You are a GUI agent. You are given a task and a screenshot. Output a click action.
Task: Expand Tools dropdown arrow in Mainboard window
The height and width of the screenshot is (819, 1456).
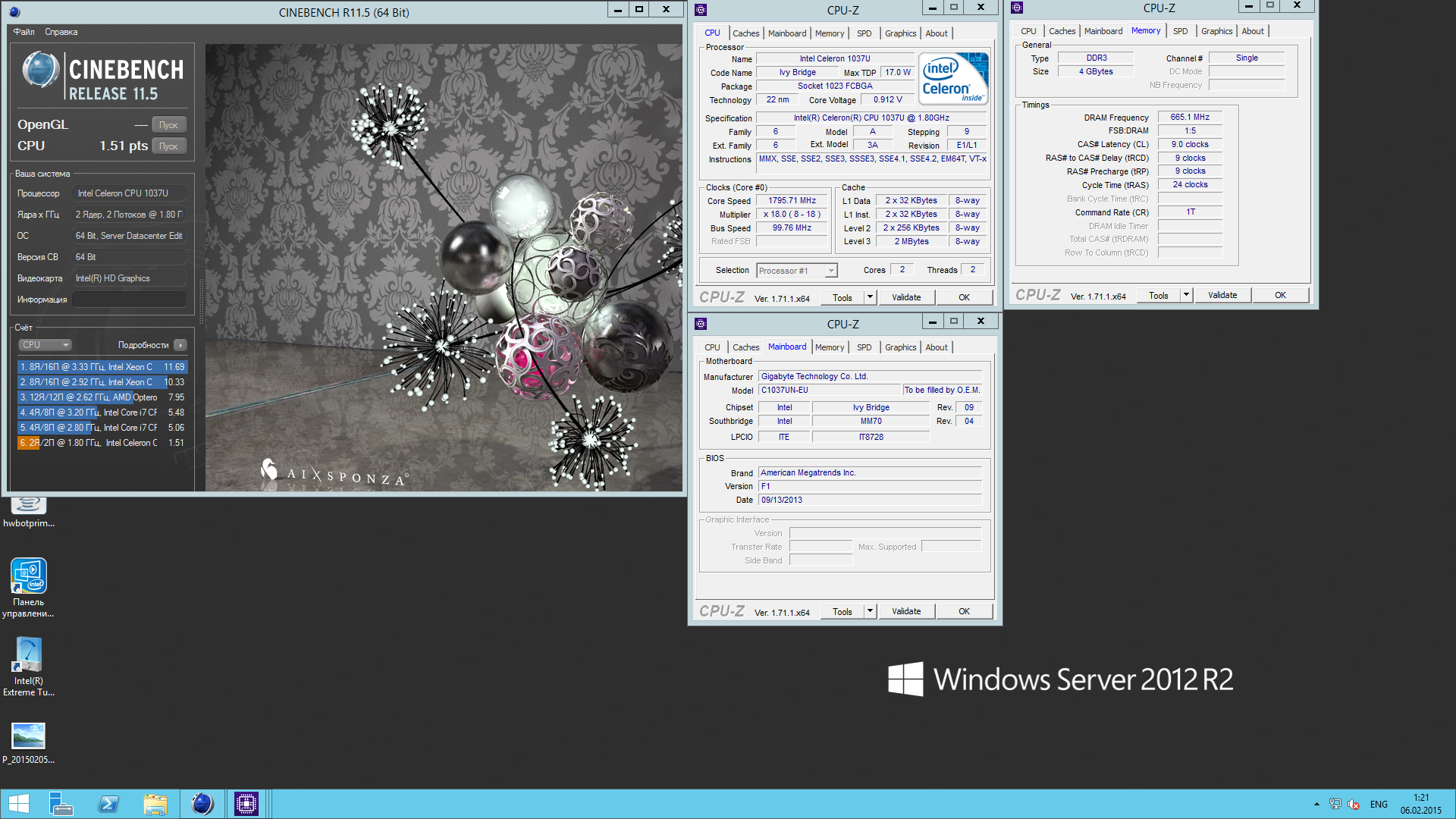870,612
